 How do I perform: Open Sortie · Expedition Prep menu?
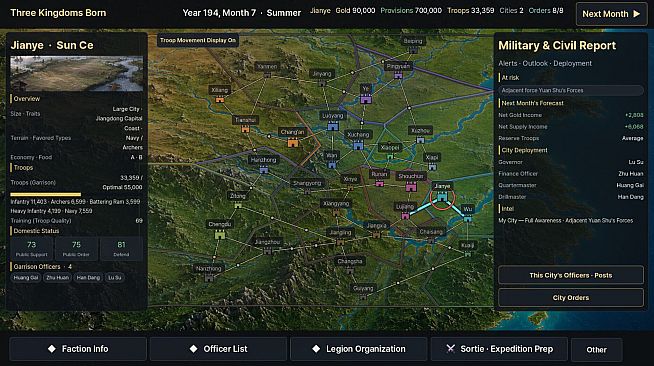click(x=499, y=349)
